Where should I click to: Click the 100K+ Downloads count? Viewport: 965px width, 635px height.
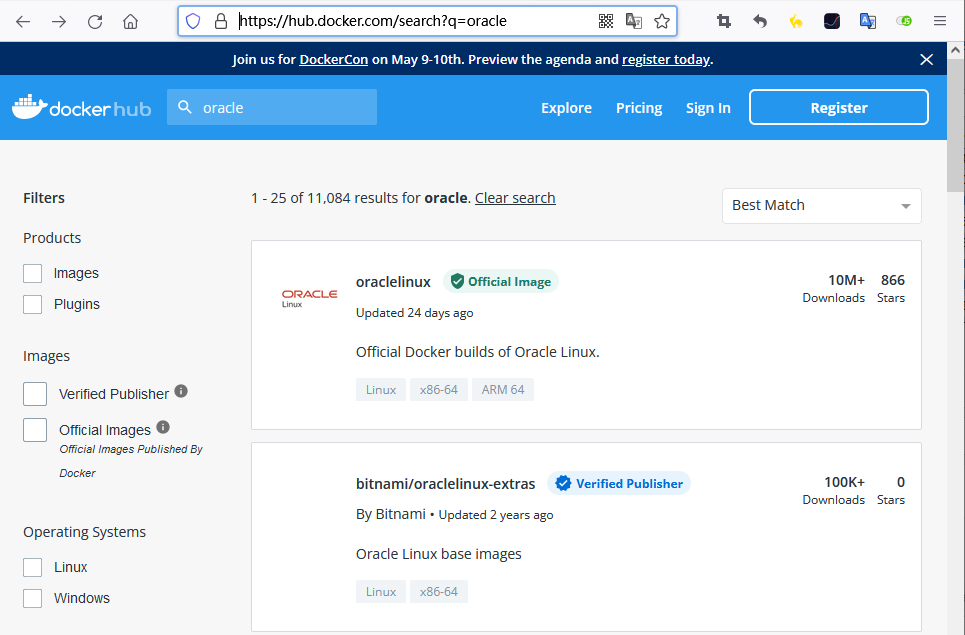click(833, 490)
